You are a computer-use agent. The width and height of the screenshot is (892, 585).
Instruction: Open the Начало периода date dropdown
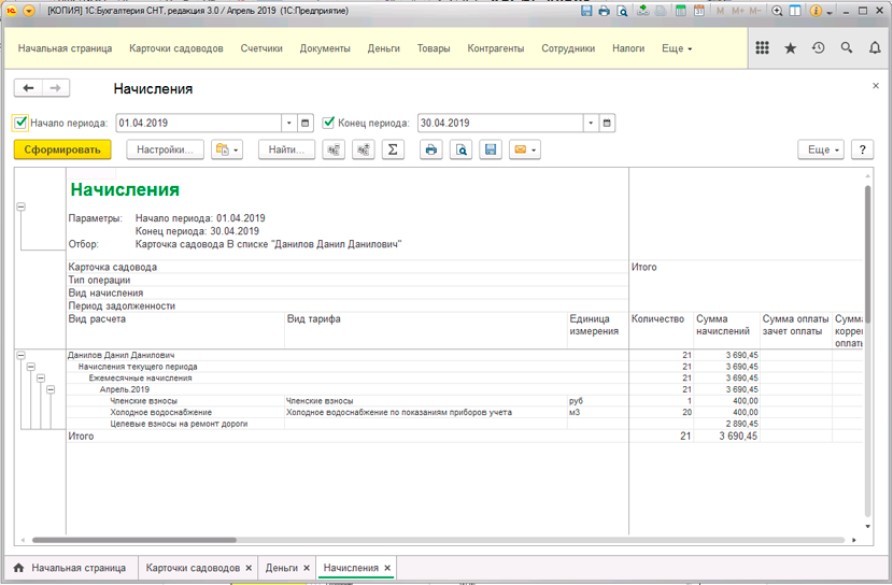pyautogui.click(x=290, y=123)
